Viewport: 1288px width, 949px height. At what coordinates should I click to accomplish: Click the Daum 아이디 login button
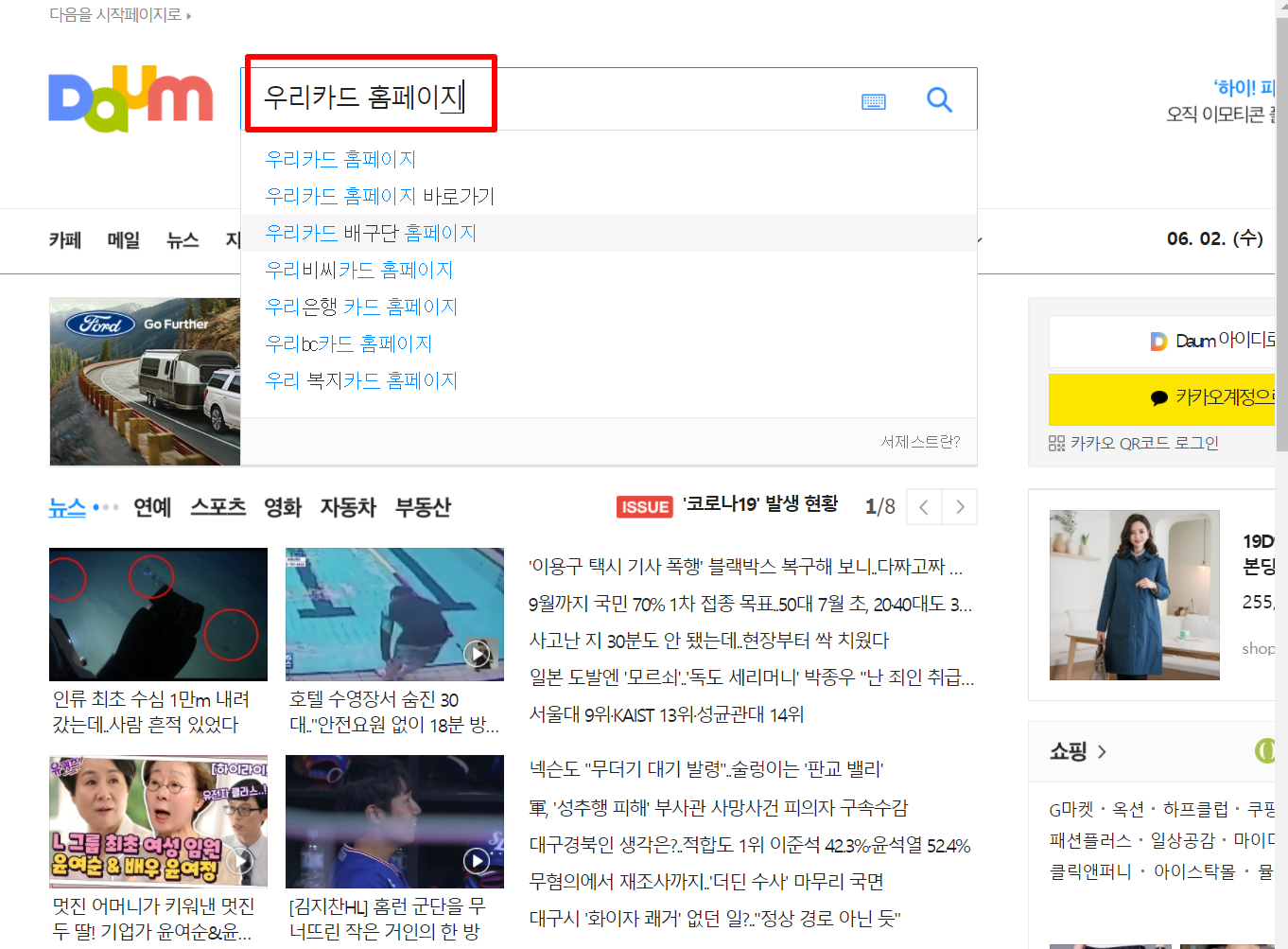[x=1162, y=342]
